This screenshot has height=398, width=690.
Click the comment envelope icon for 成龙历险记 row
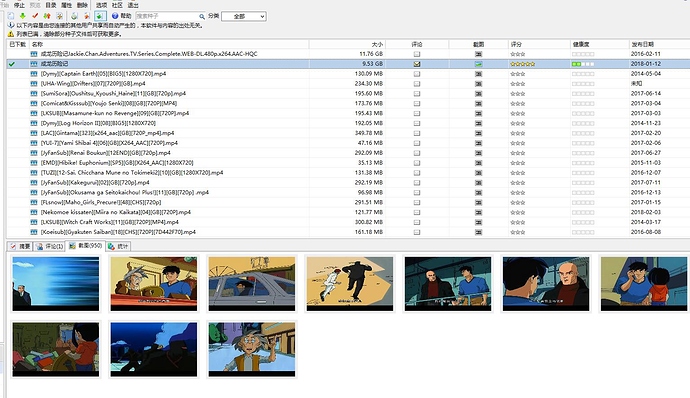click(x=417, y=64)
